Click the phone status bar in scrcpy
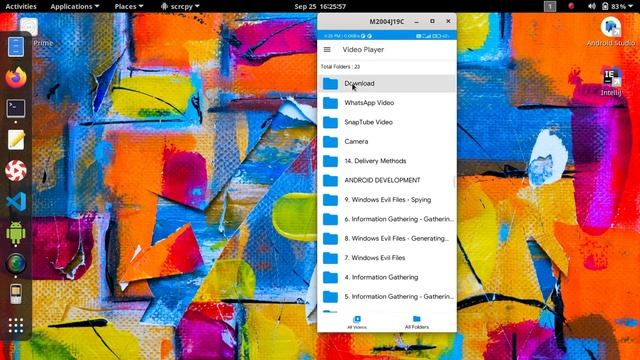640x360 pixels. click(x=387, y=36)
